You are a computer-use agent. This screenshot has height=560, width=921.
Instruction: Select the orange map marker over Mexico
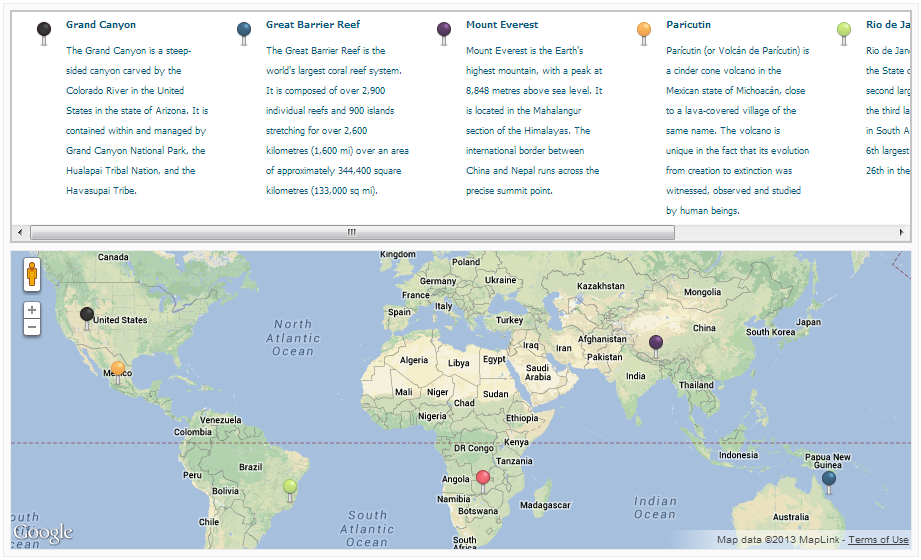pos(118,372)
